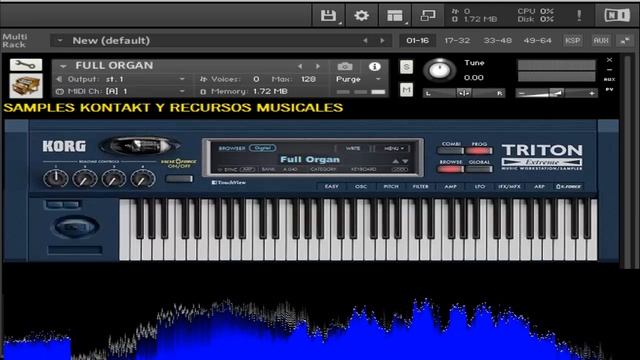640x360 pixels.
Task: Open the FILTER edit tab
Action: coord(420,187)
